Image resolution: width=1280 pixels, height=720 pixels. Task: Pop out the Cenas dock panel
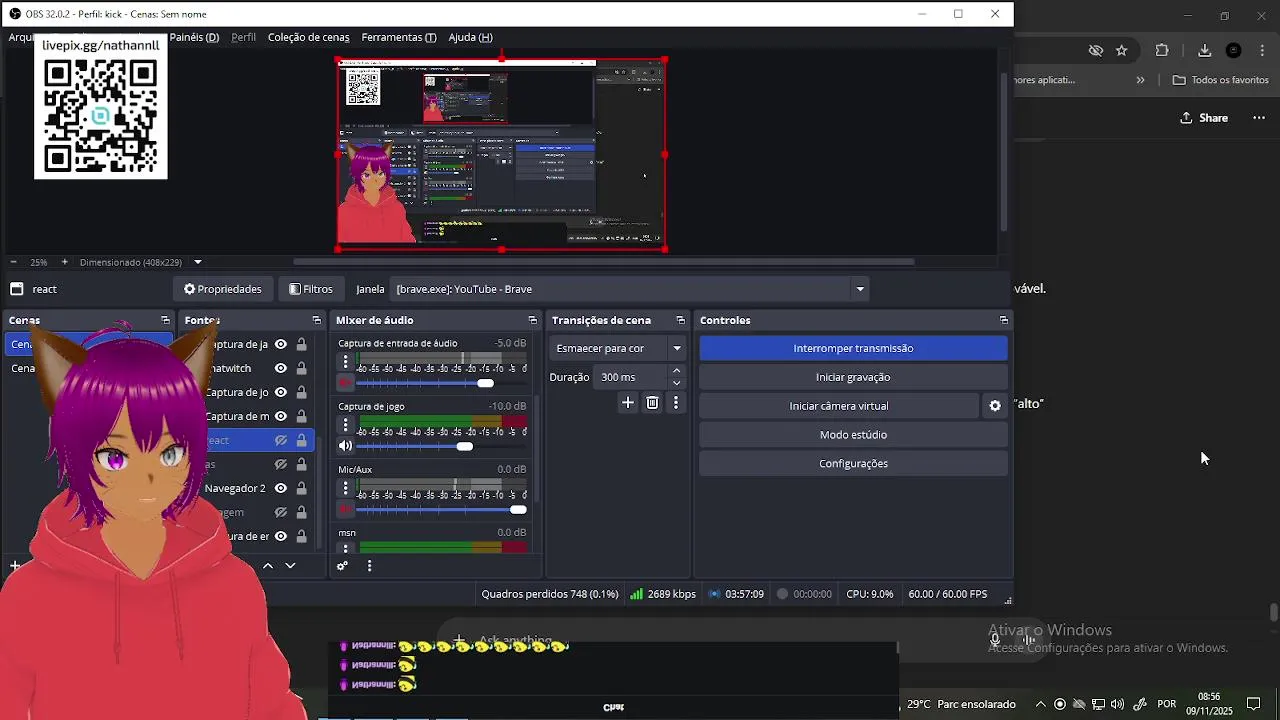[165, 320]
